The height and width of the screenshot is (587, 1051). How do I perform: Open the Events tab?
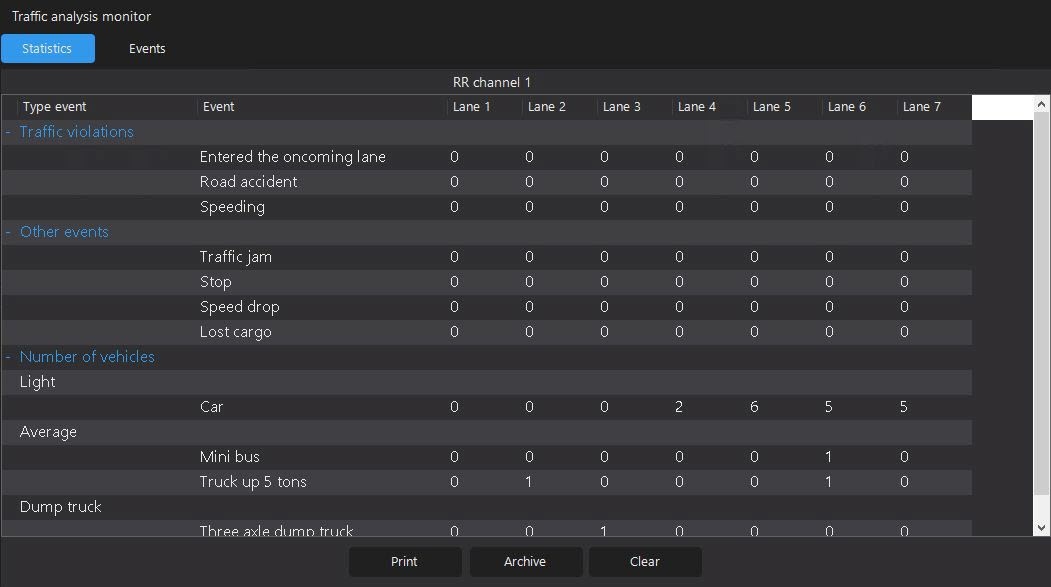pyautogui.click(x=147, y=49)
